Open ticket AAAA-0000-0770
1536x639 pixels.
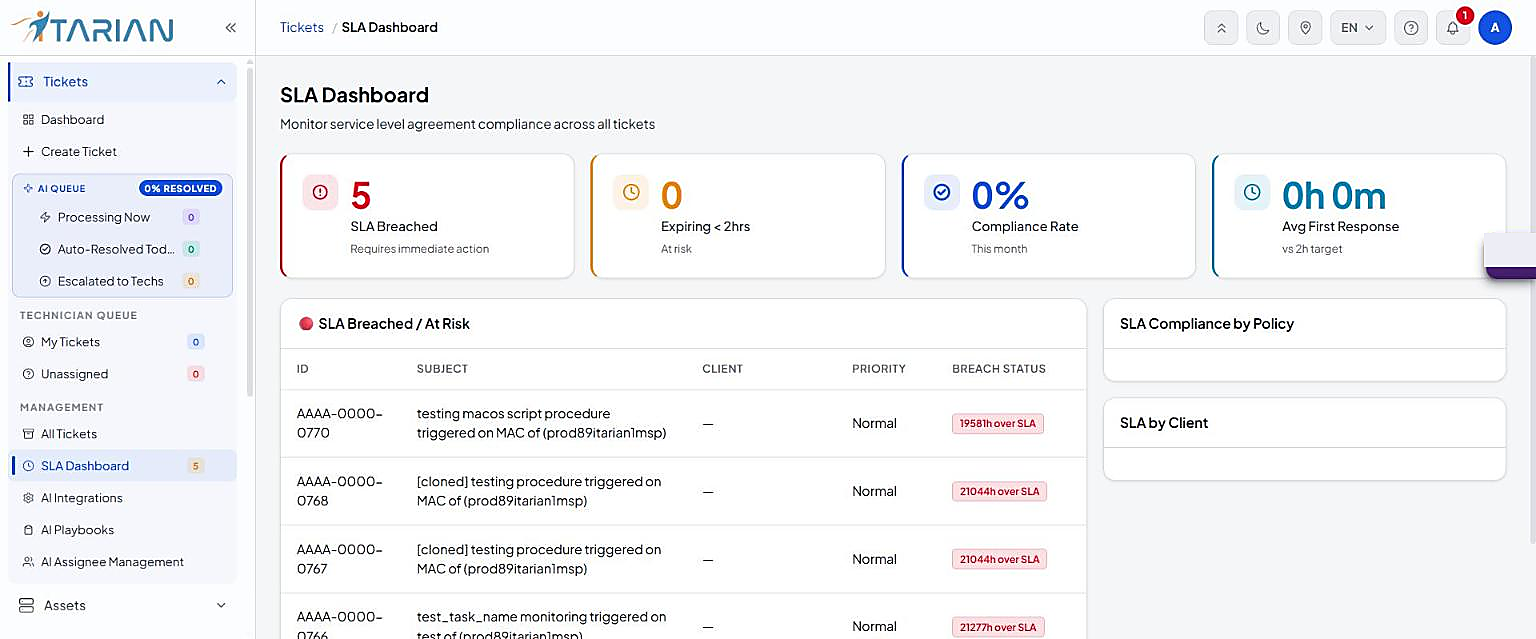pos(340,423)
